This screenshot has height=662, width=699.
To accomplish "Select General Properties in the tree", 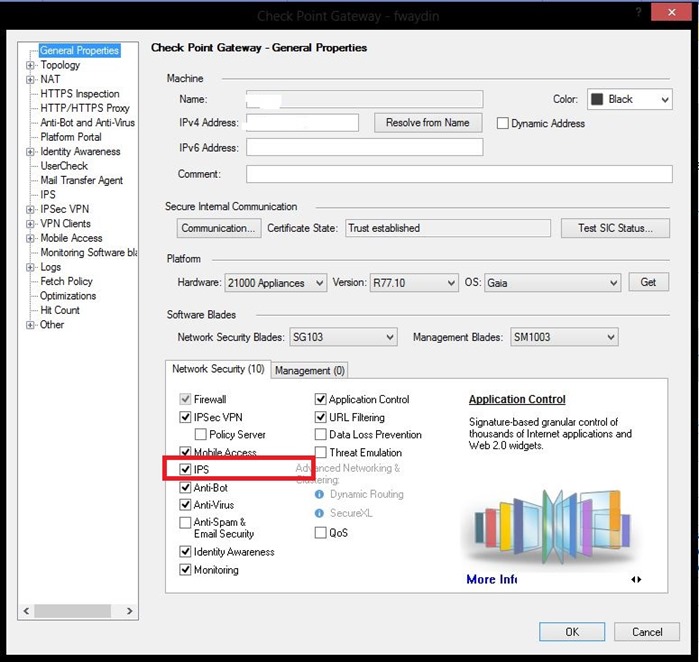I will point(79,50).
